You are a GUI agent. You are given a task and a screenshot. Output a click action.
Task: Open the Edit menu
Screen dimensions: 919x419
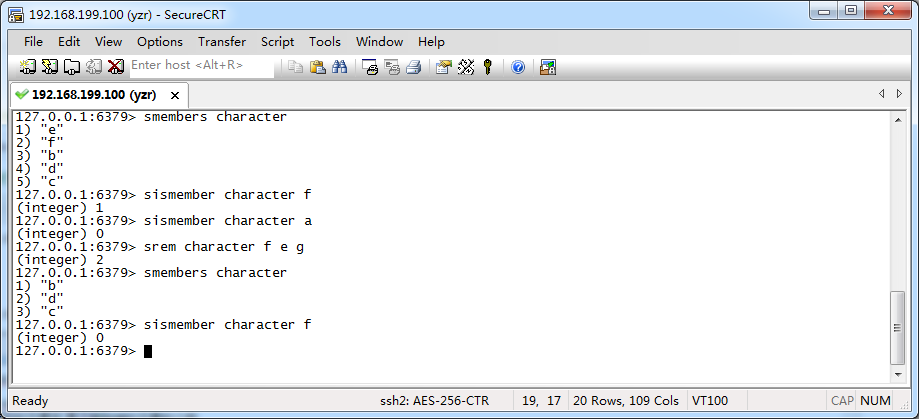[69, 42]
